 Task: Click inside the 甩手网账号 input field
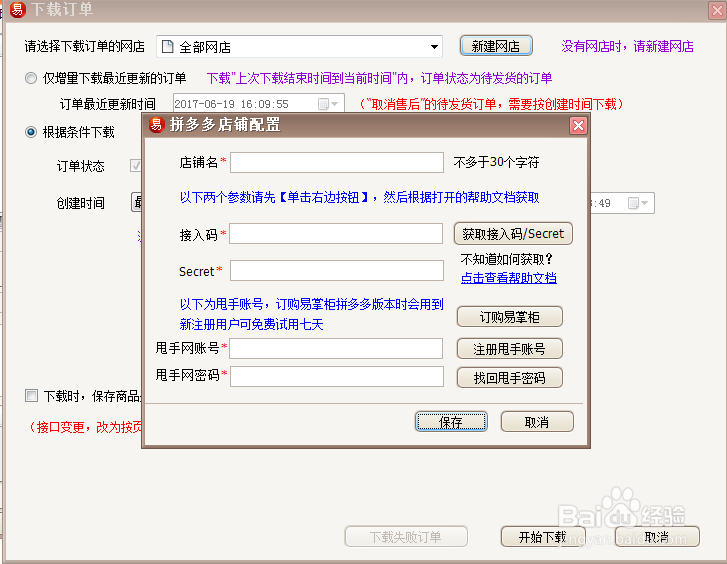[x=336, y=348]
